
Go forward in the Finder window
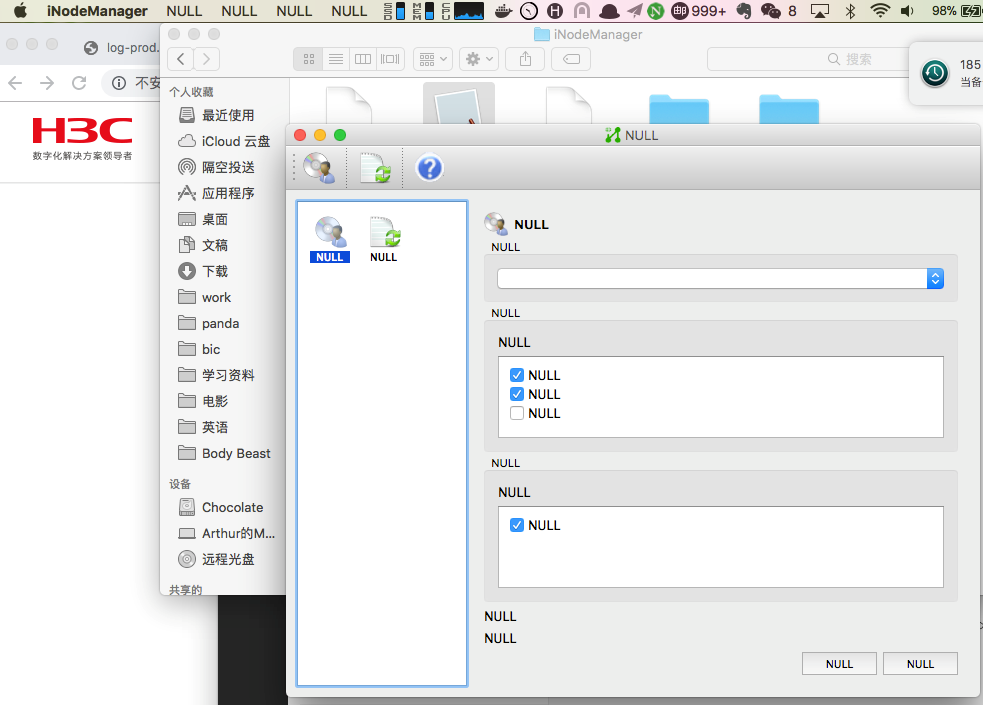coord(206,59)
